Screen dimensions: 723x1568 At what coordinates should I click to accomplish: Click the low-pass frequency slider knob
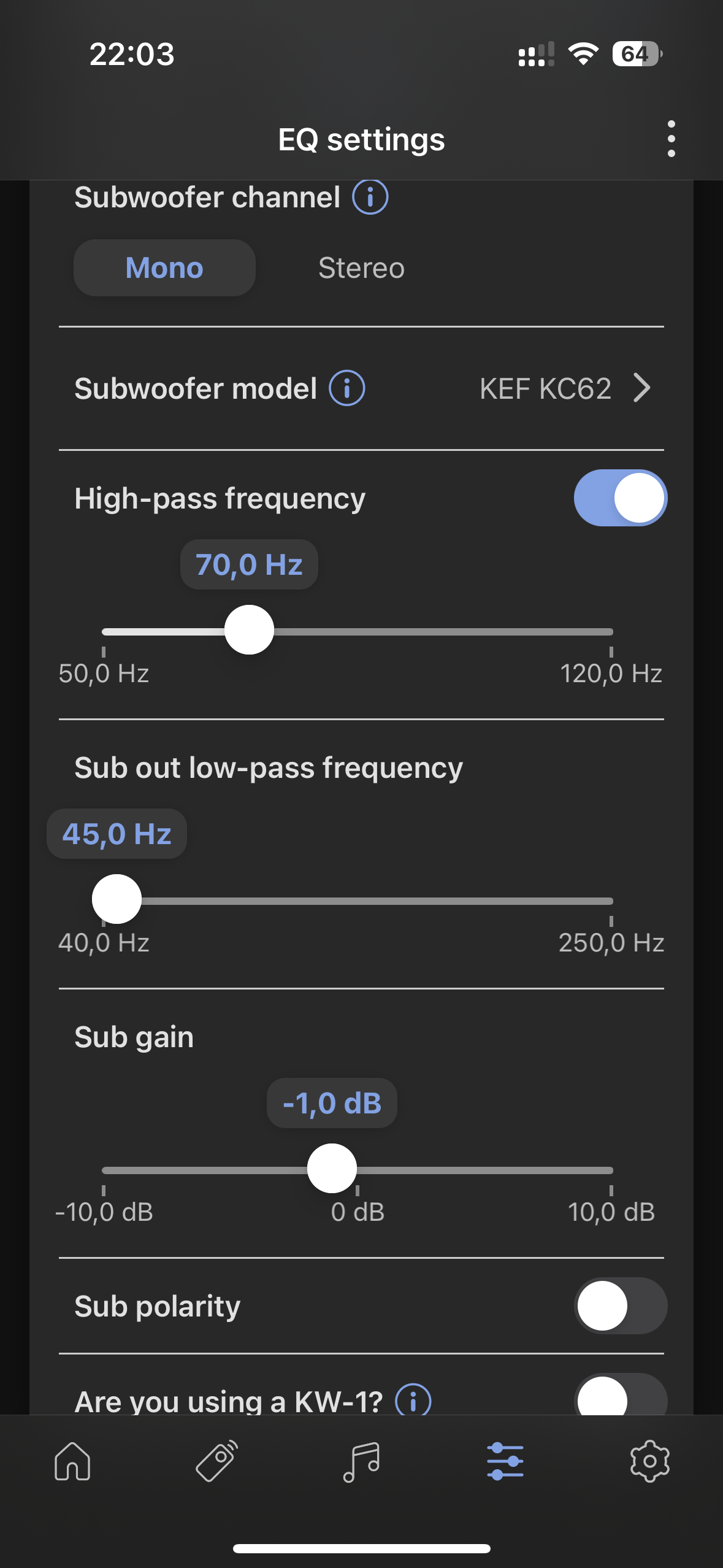tap(117, 899)
